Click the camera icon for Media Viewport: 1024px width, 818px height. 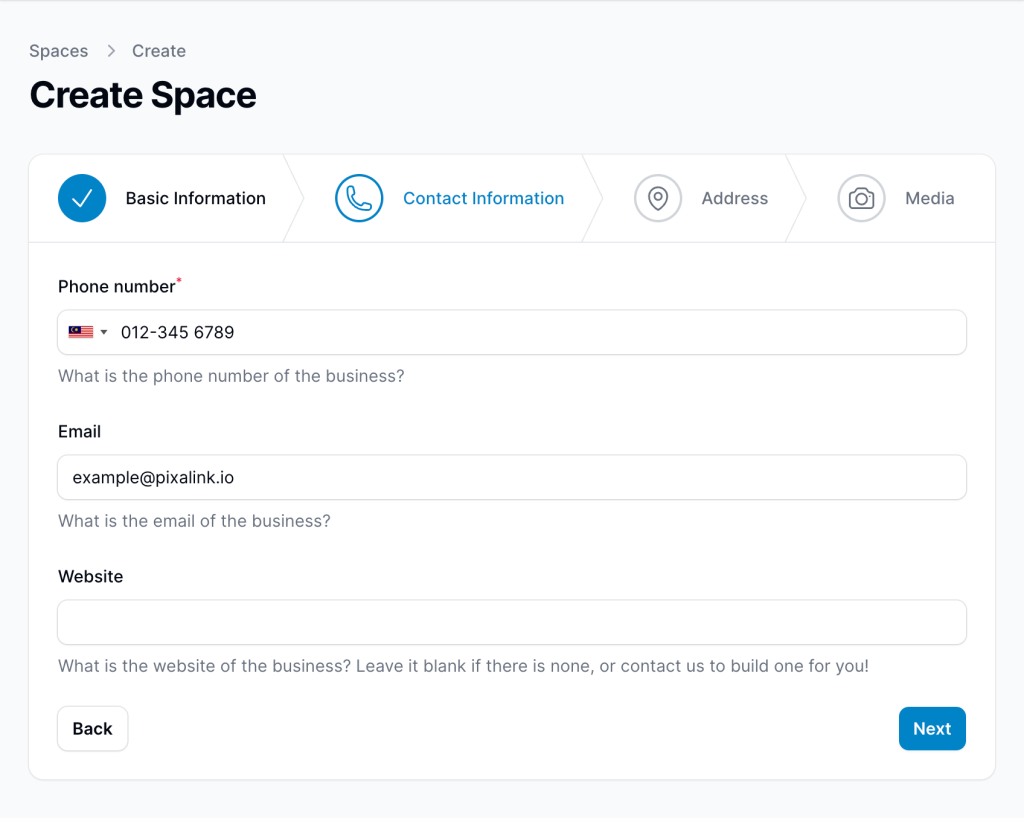point(861,198)
